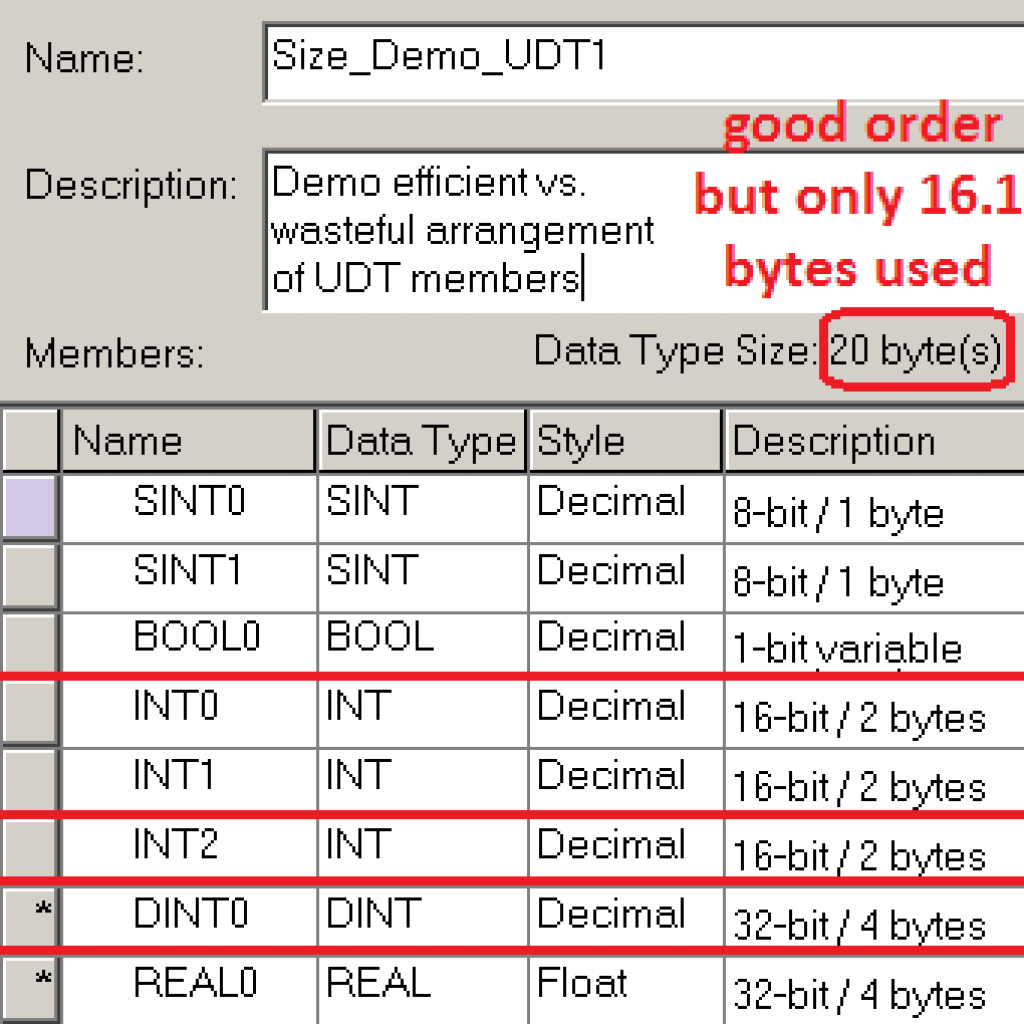Click the '16-bit / 2 bytes' description for INT1
Viewport: 1024px width, 1024px height.
tap(875, 781)
